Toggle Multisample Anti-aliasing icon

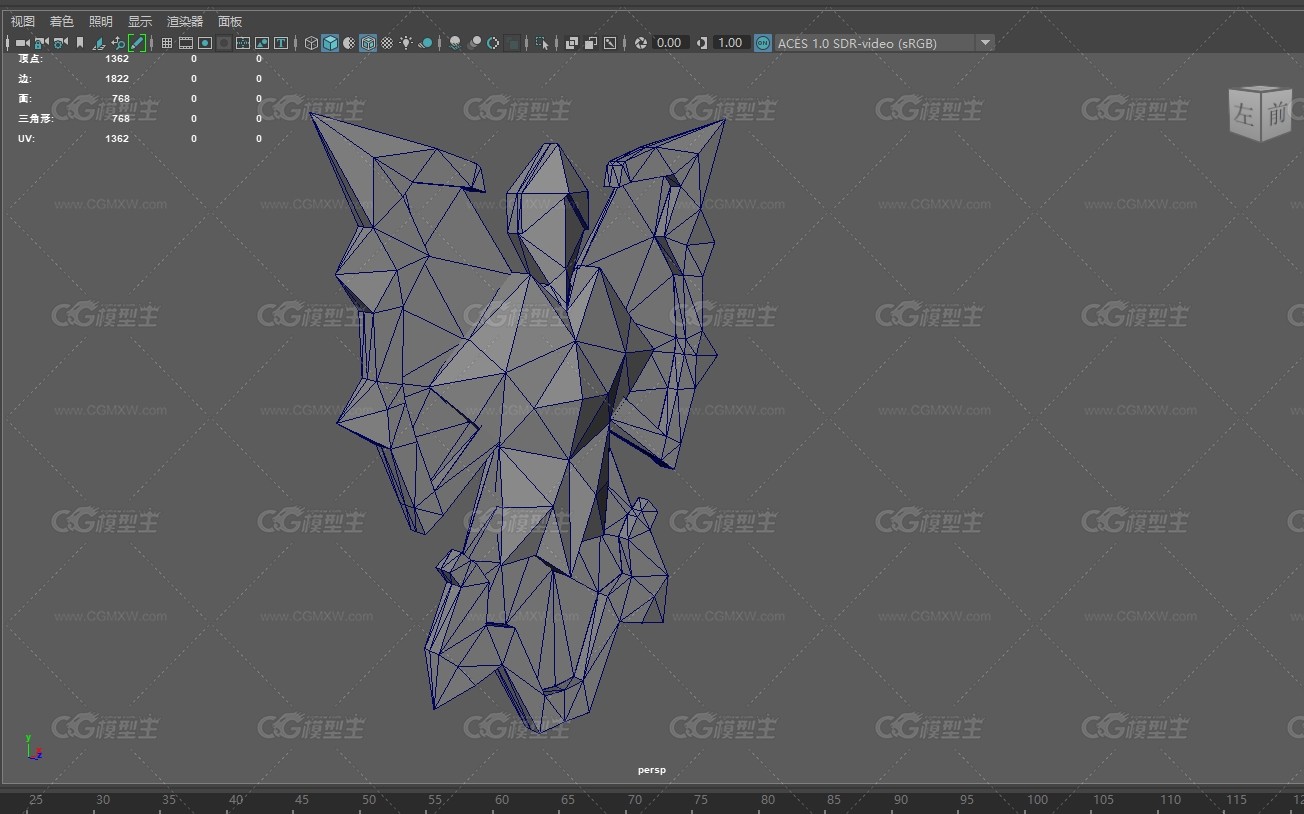[x=493, y=43]
